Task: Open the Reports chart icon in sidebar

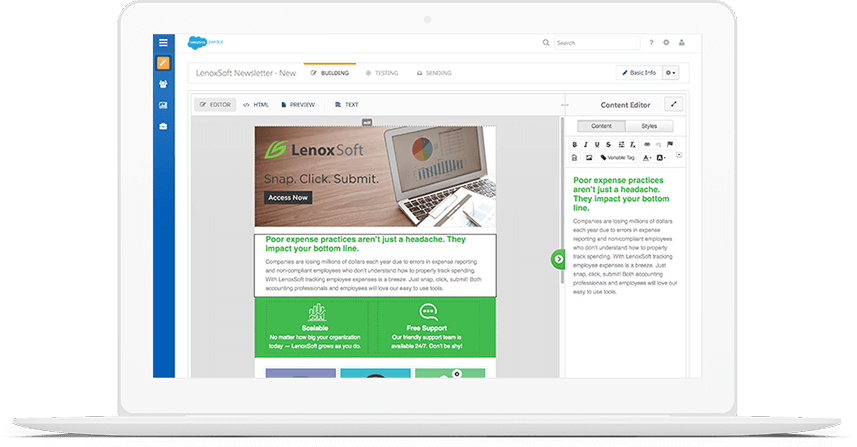Action: coord(163,105)
